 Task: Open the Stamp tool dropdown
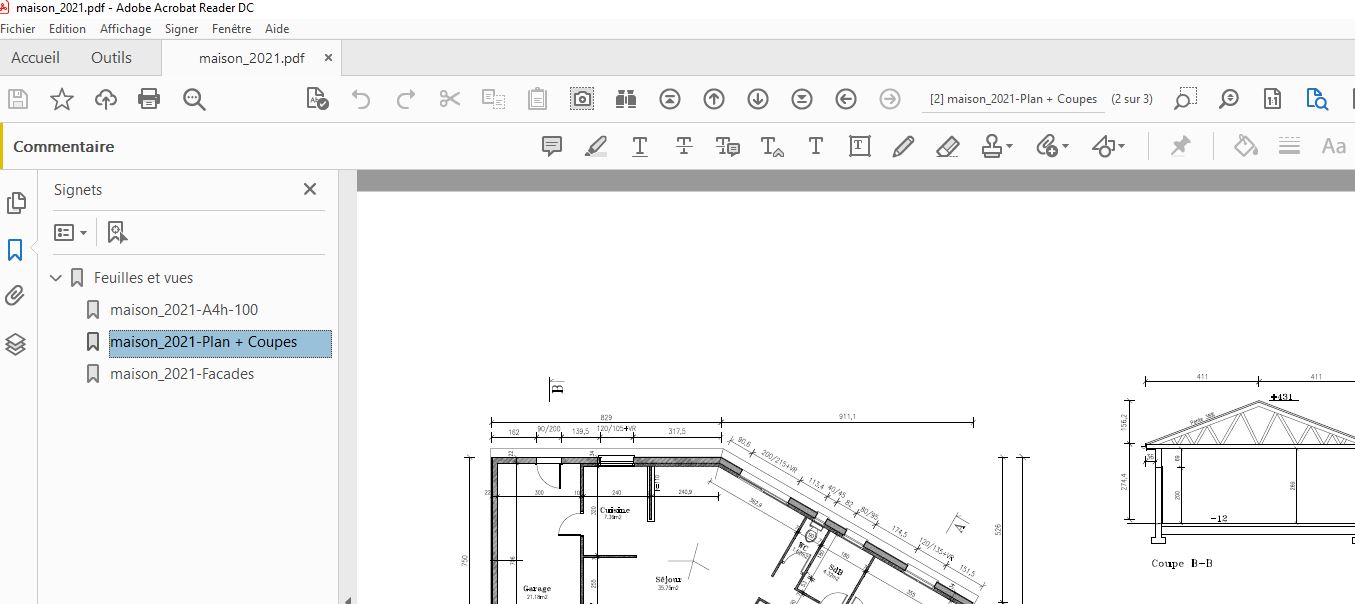996,147
